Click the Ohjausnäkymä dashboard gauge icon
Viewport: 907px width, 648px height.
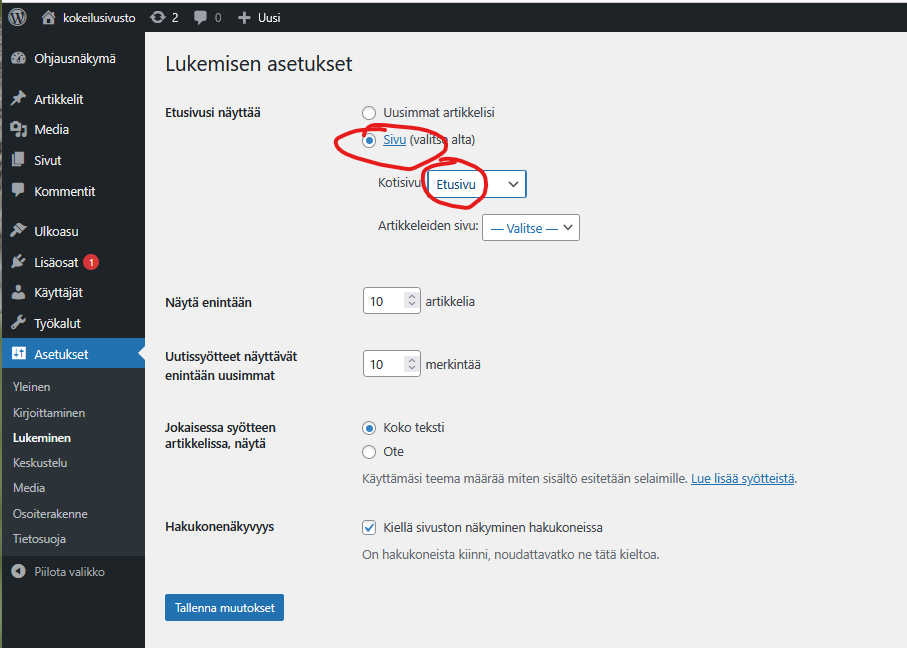[19, 58]
